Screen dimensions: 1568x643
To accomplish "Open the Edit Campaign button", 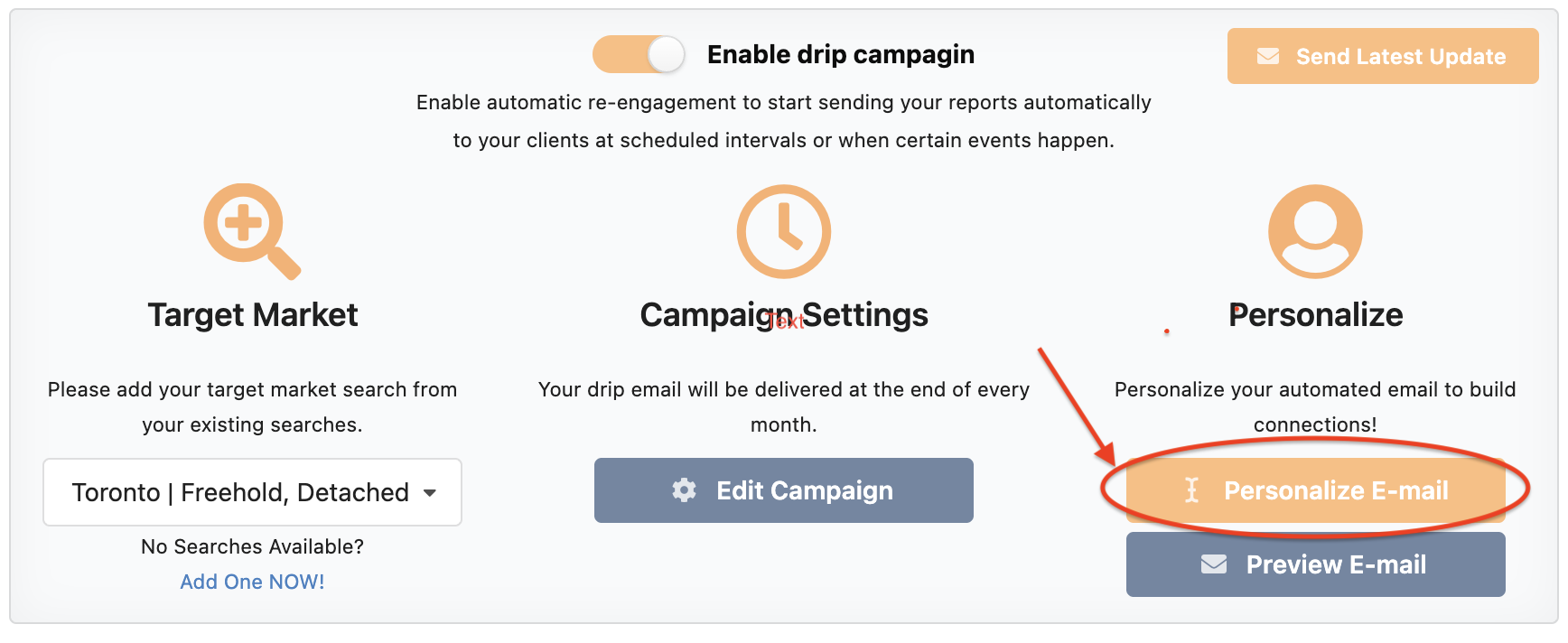I will (x=784, y=490).
